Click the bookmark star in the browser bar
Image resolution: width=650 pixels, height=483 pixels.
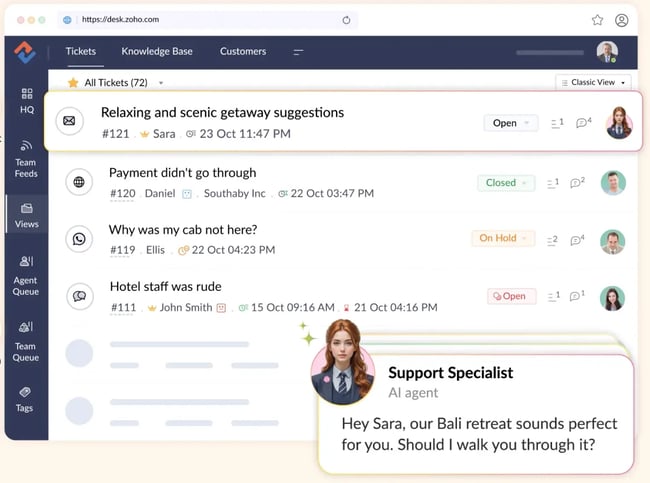[x=597, y=20]
